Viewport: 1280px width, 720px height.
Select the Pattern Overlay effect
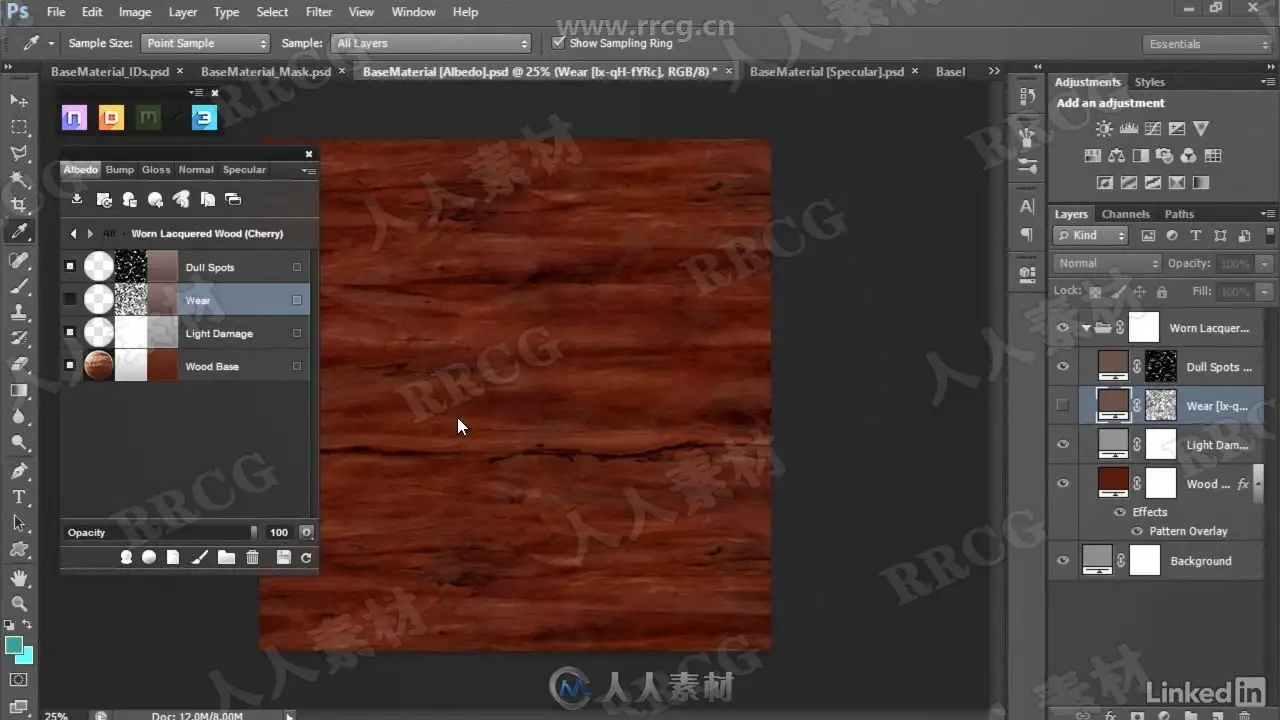(1188, 531)
